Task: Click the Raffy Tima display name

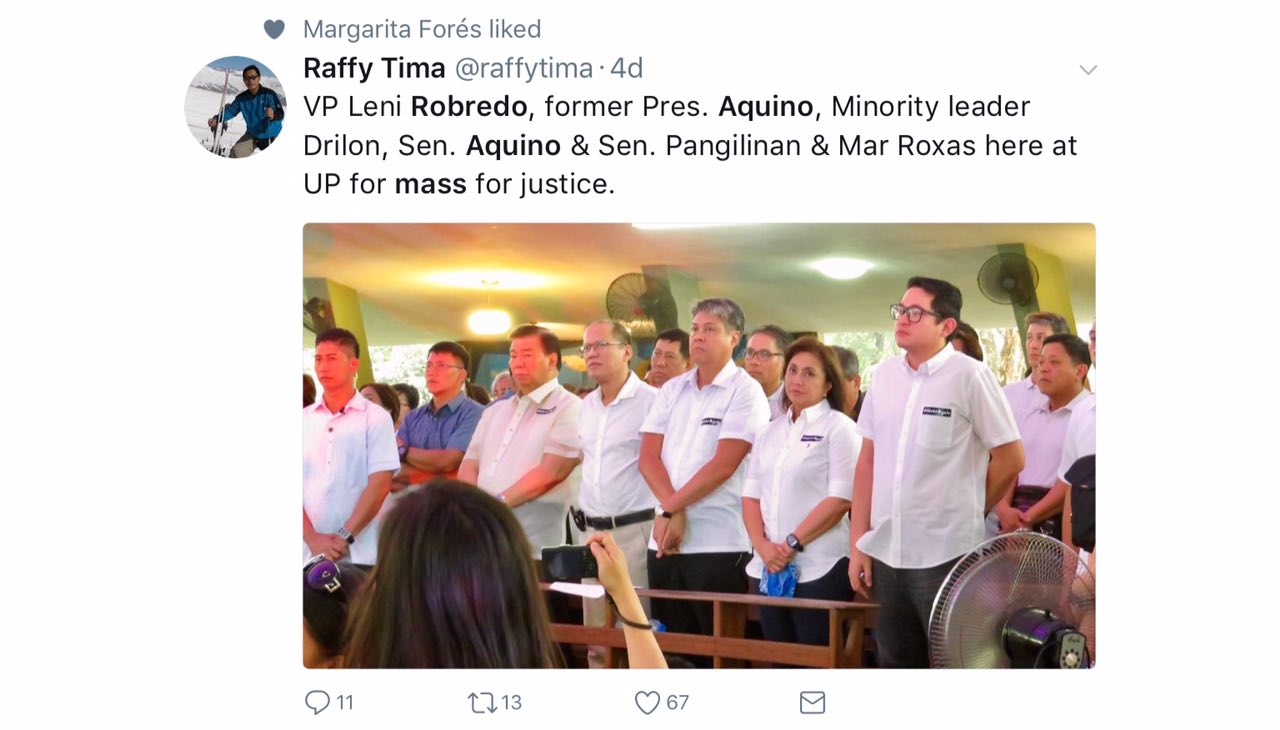Action: (x=374, y=68)
